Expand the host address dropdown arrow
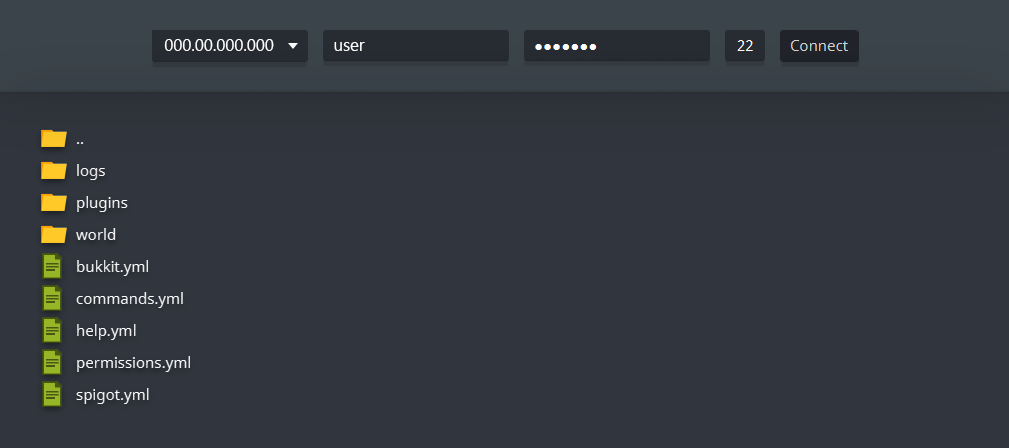1009x448 pixels. pyautogui.click(x=293, y=46)
